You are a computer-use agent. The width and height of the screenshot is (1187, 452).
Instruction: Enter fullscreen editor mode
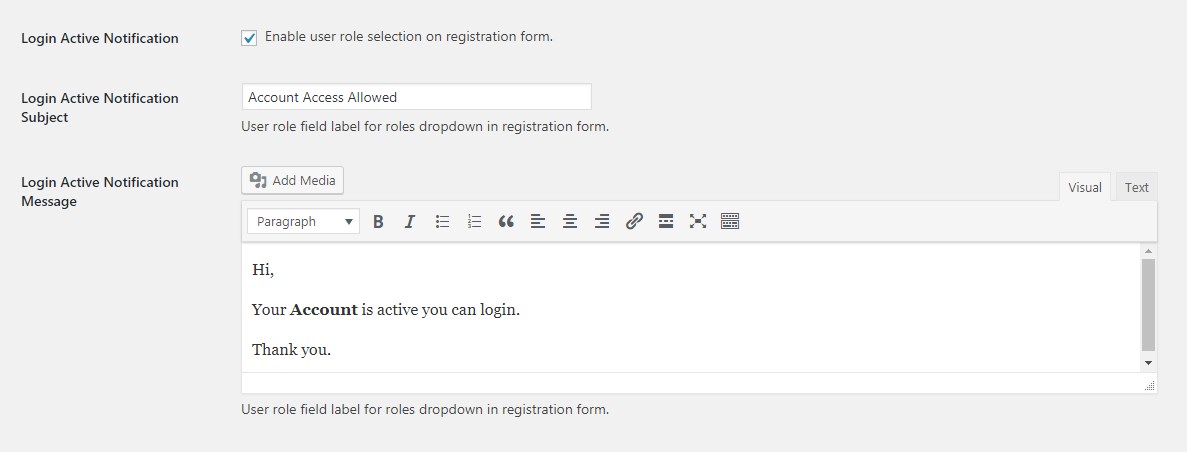698,222
